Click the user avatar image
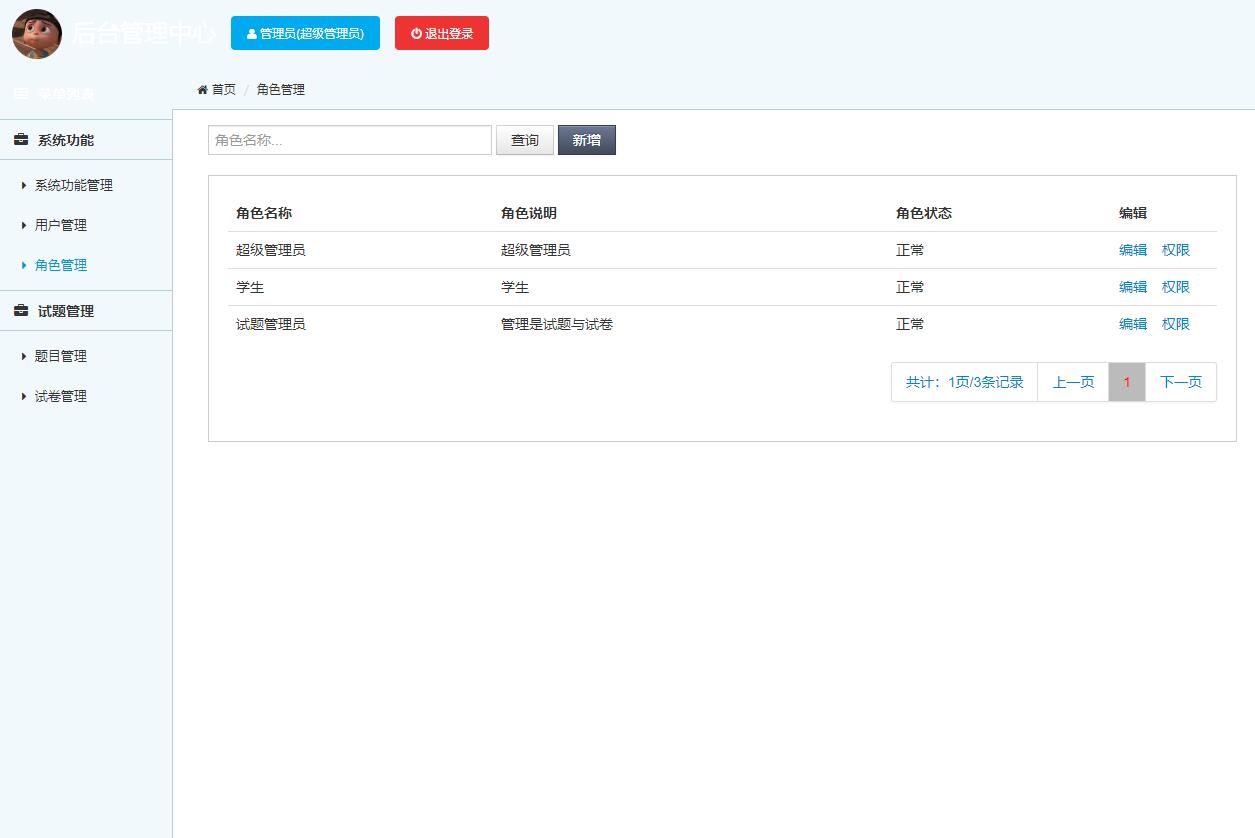Image resolution: width=1255 pixels, height=838 pixels. click(36, 33)
